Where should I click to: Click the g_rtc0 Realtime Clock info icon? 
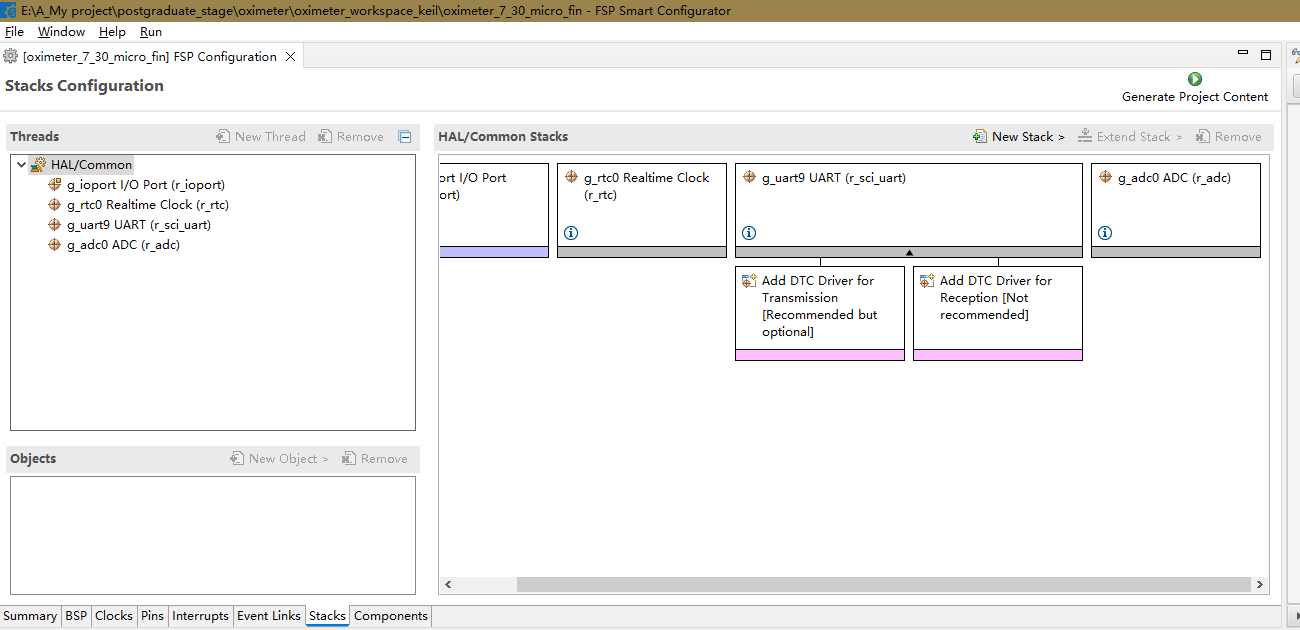click(571, 233)
